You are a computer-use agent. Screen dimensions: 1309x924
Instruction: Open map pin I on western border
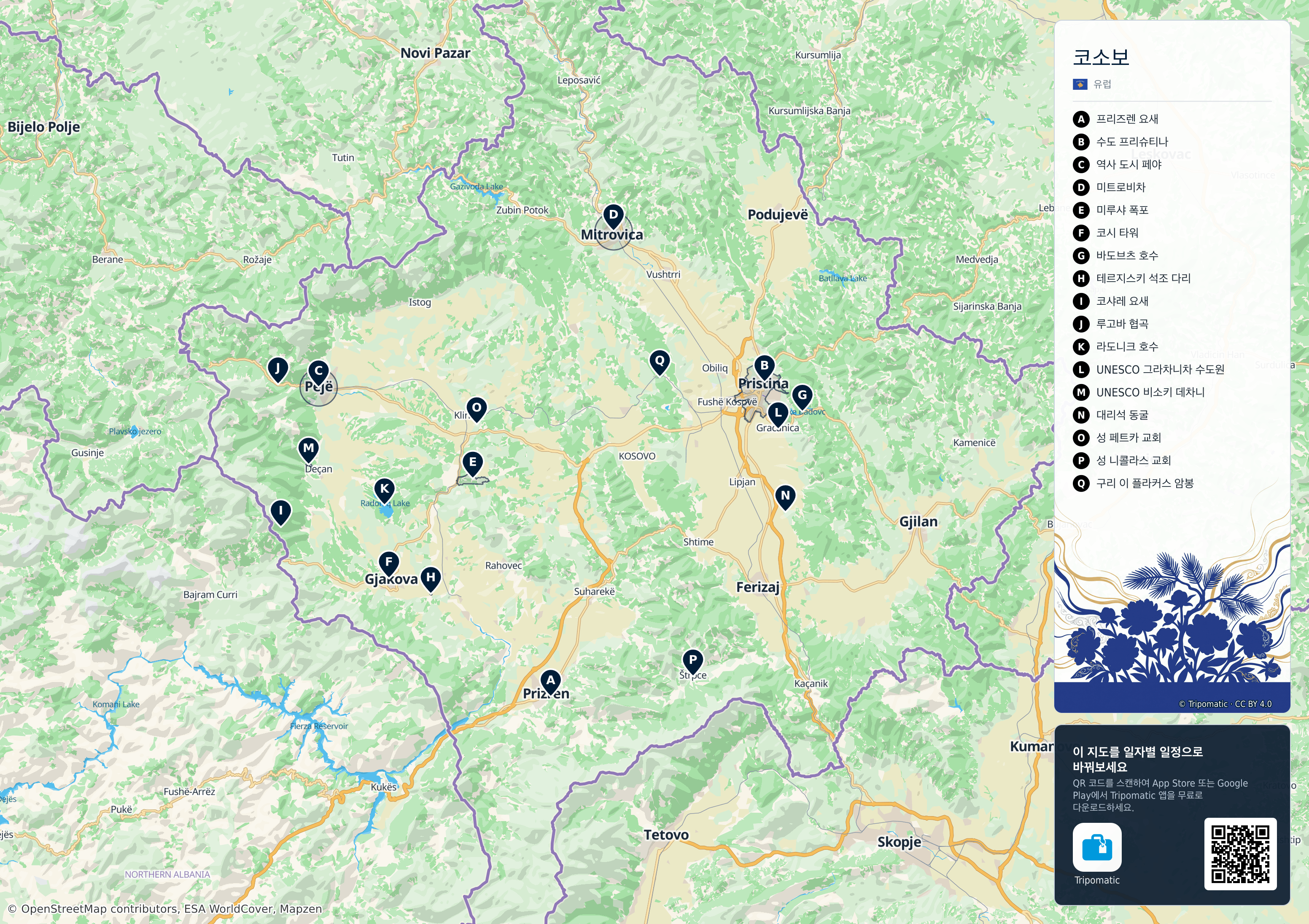point(280,513)
